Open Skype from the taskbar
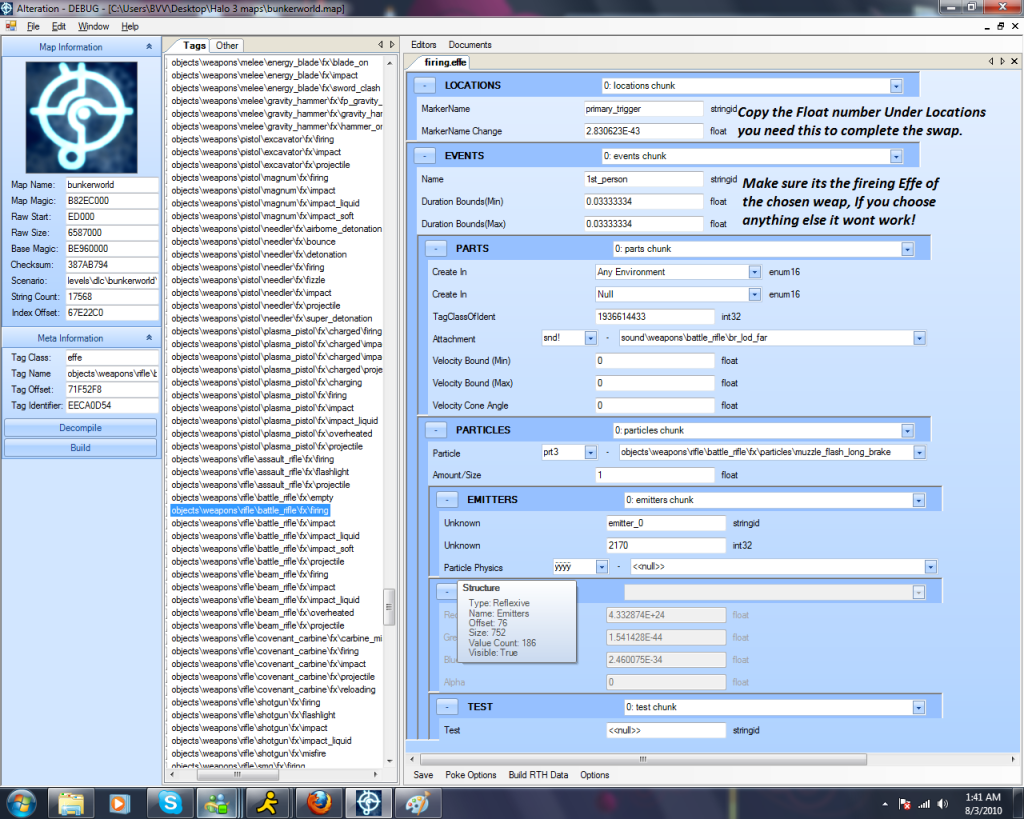Viewport: 1024px width, 819px height. pos(169,803)
